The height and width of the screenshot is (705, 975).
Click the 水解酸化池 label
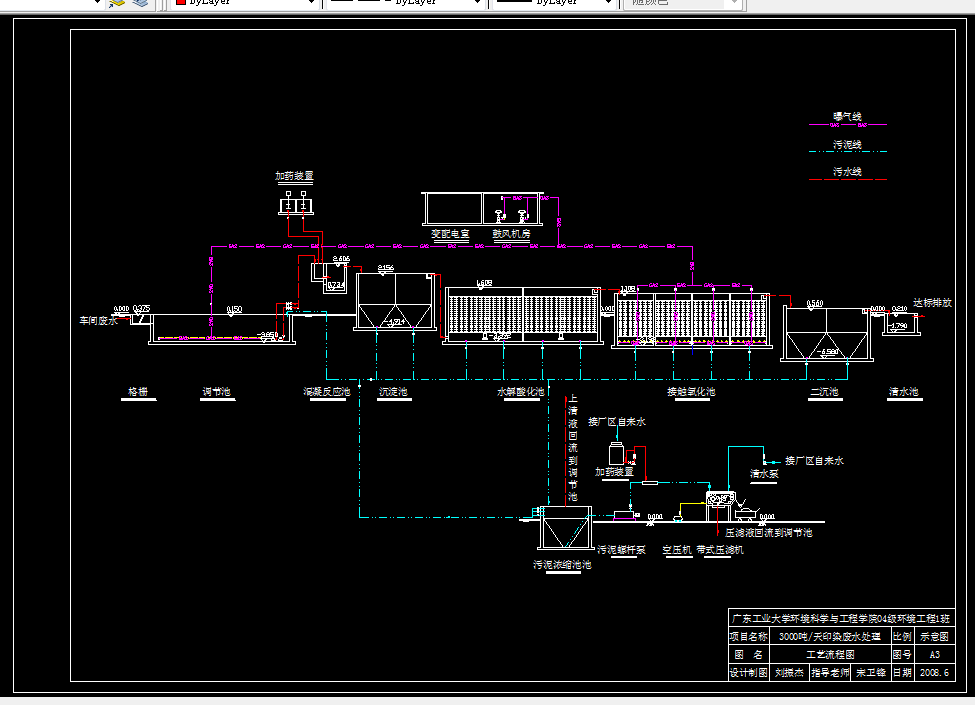[x=520, y=392]
